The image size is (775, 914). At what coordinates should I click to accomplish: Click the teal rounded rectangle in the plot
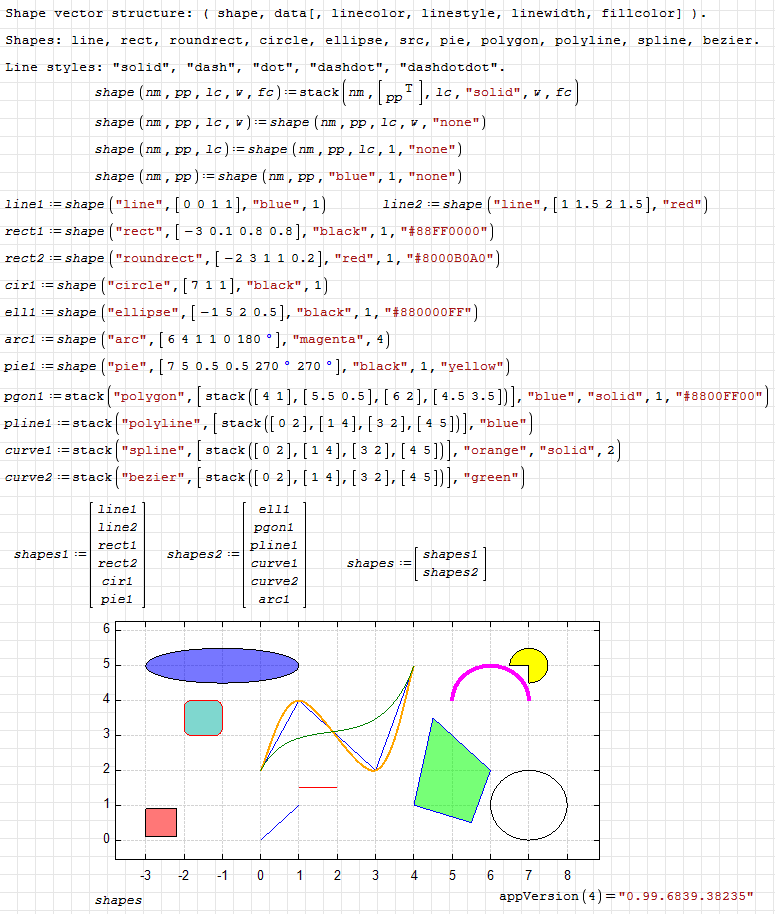pos(203,718)
